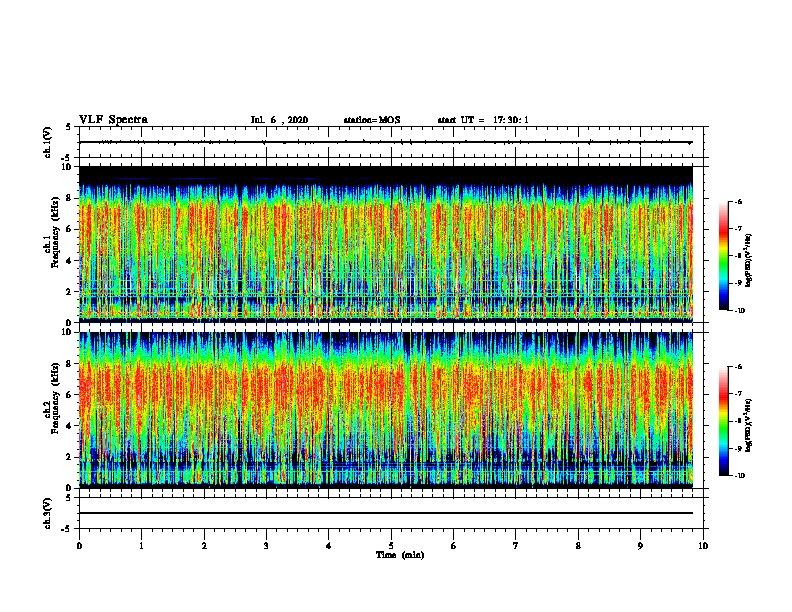The width and height of the screenshot is (792, 612).
Task: Click time axis tick label "4"
Action: point(329,545)
